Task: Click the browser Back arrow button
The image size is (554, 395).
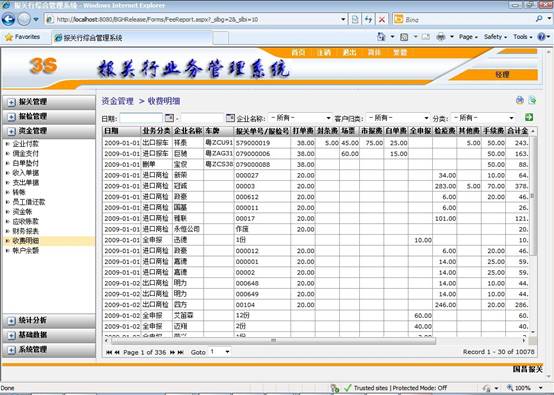Action: coord(8,19)
